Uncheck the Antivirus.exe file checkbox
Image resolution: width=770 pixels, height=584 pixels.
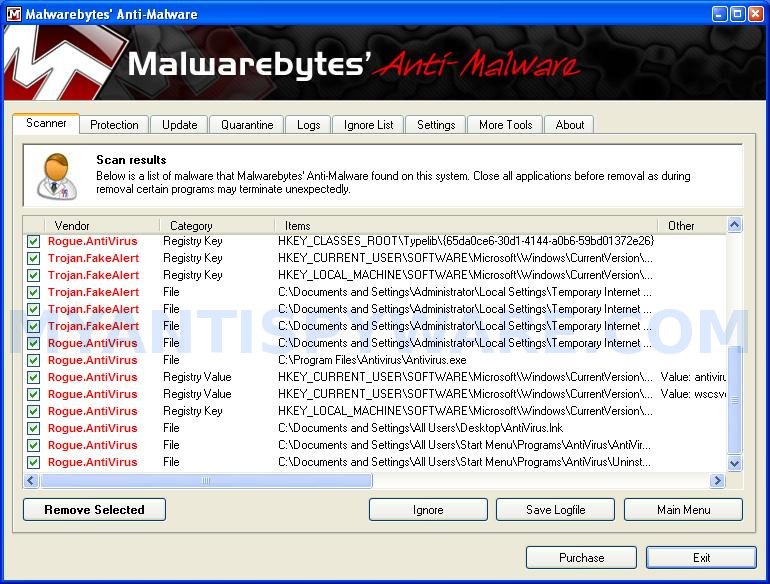[x=33, y=360]
